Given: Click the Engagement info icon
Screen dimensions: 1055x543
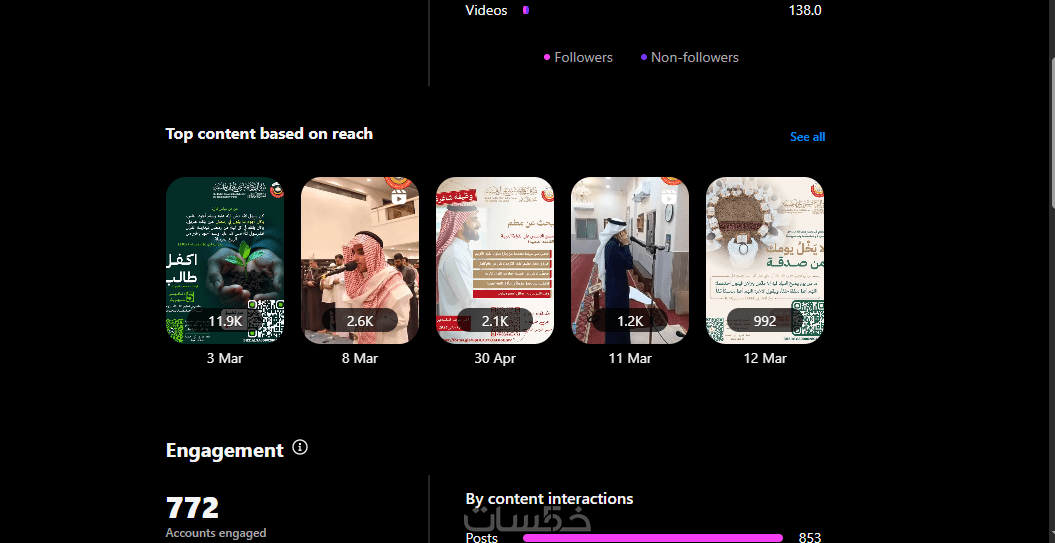Looking at the screenshot, I should coord(301,447).
